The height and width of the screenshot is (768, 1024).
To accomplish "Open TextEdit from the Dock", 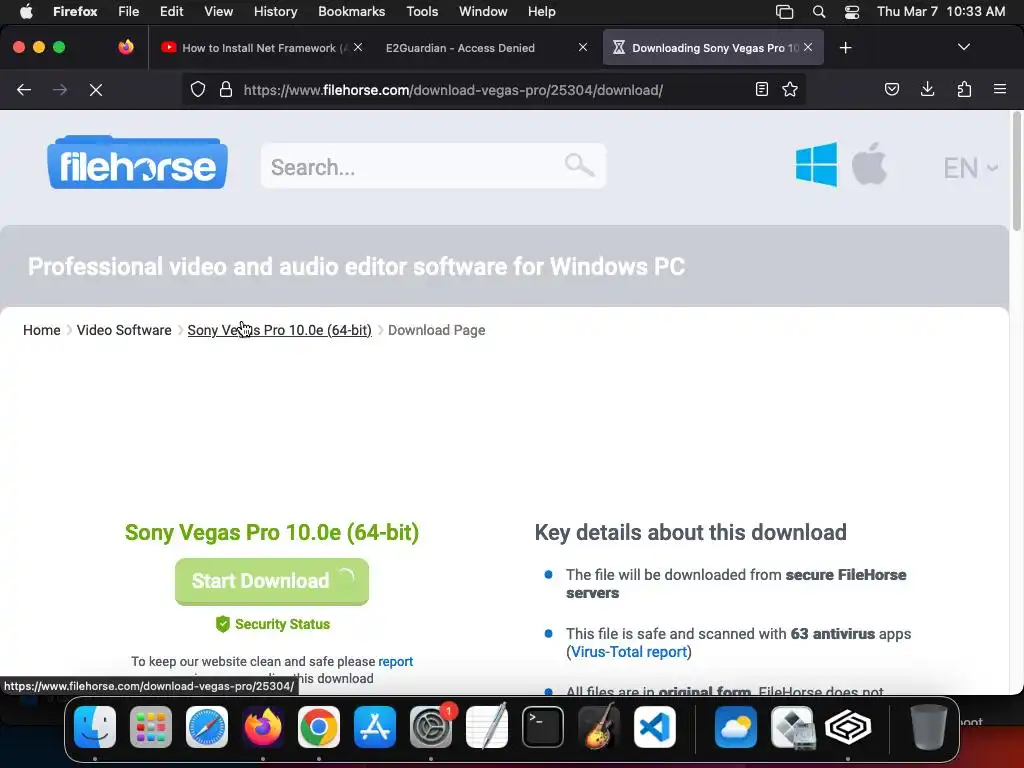I will pyautogui.click(x=487, y=727).
